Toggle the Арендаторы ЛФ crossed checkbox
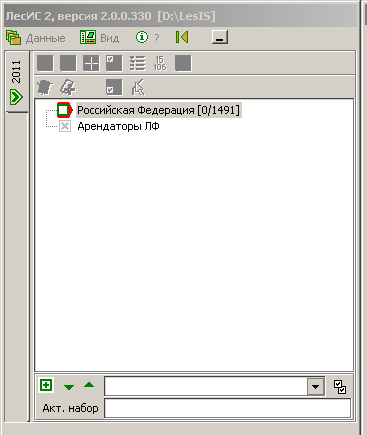The height and width of the screenshot is (435, 367). (65, 126)
